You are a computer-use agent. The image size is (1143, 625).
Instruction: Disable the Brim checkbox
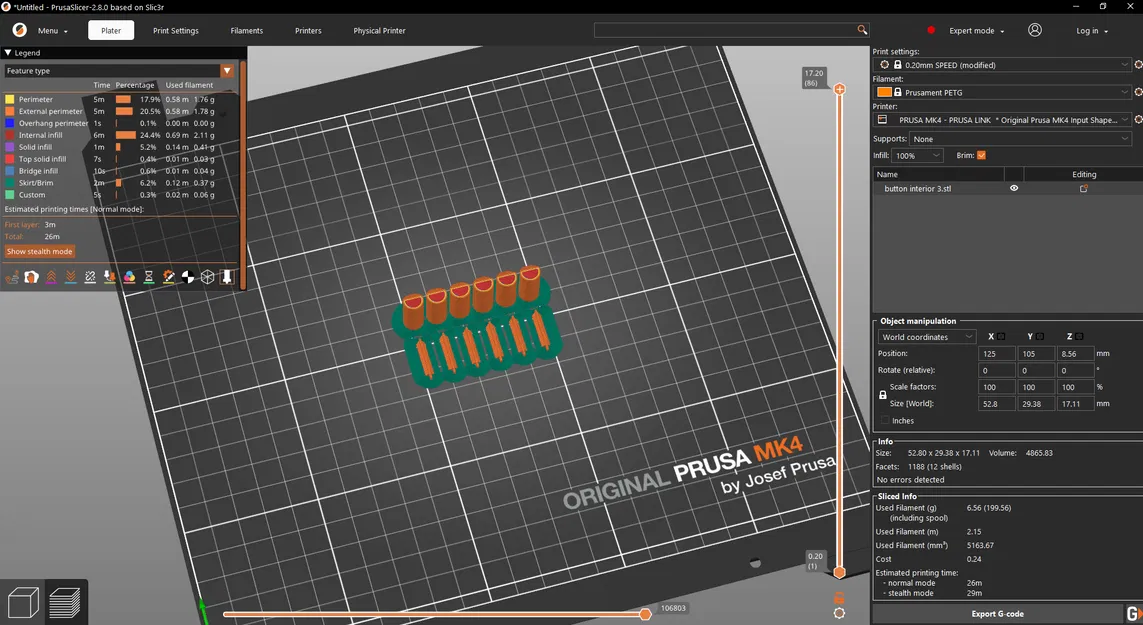[981, 155]
